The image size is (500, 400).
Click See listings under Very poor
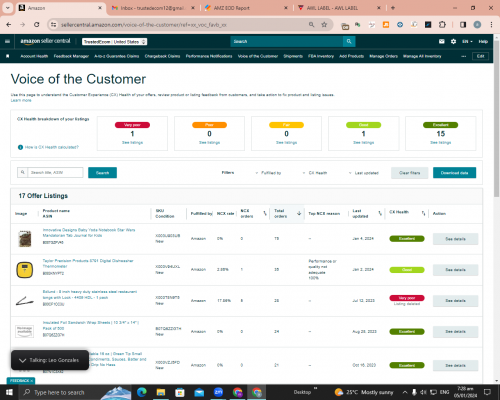[132, 143]
